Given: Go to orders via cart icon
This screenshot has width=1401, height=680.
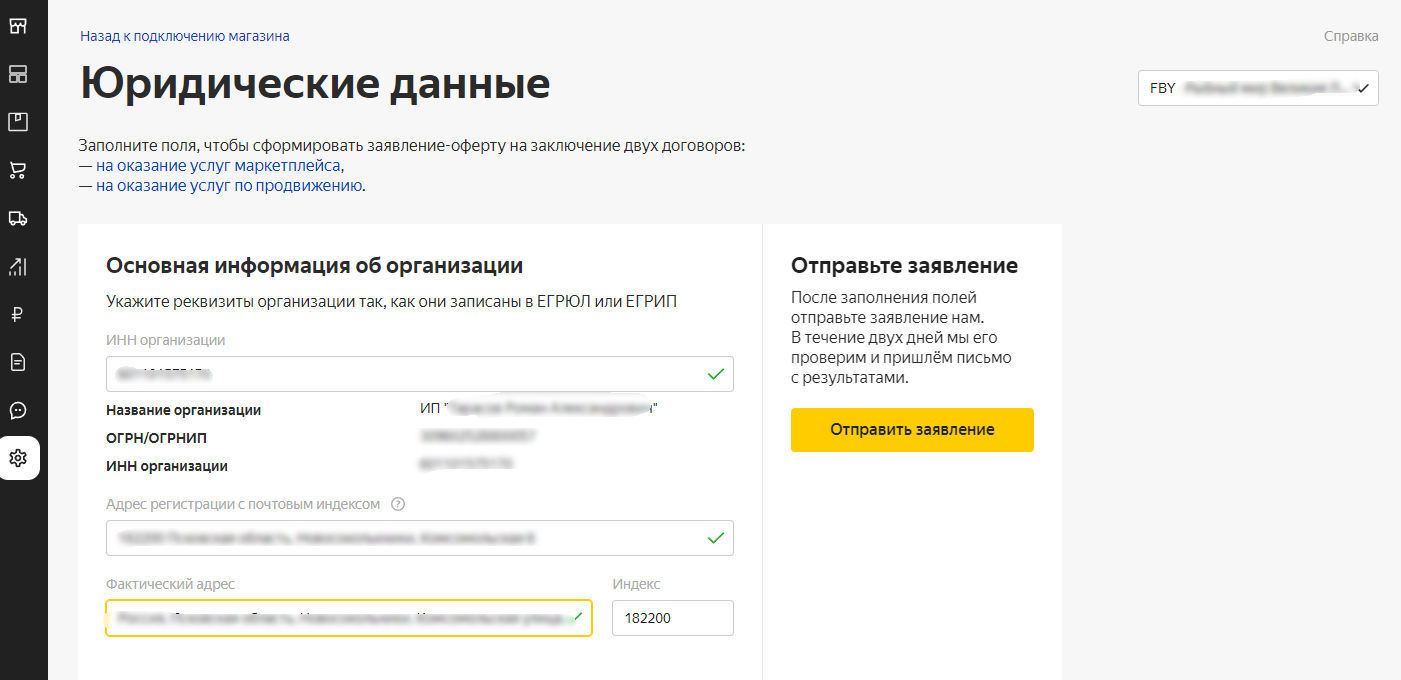Looking at the screenshot, I should [x=18, y=170].
